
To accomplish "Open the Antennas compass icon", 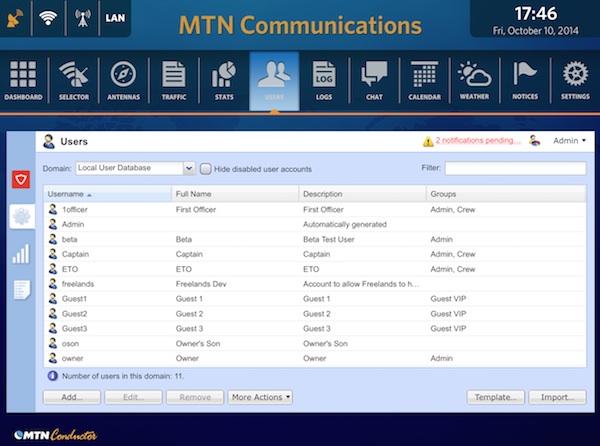I will pyautogui.click(x=123, y=80).
